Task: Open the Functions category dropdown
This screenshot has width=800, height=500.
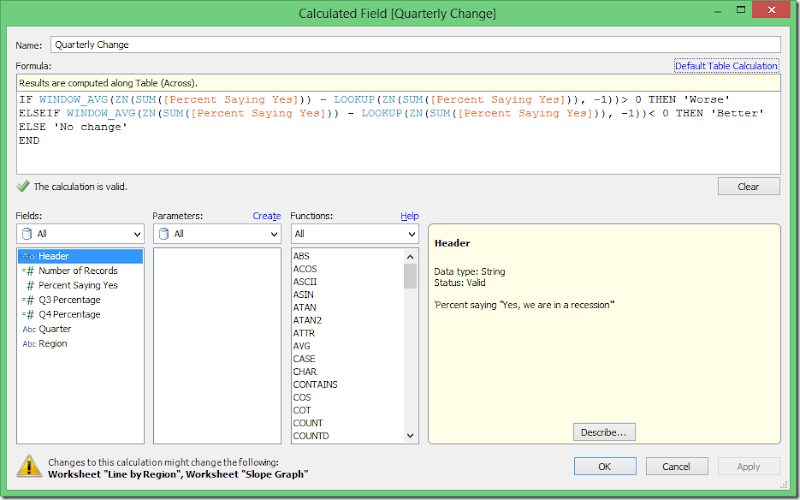Action: 354,234
